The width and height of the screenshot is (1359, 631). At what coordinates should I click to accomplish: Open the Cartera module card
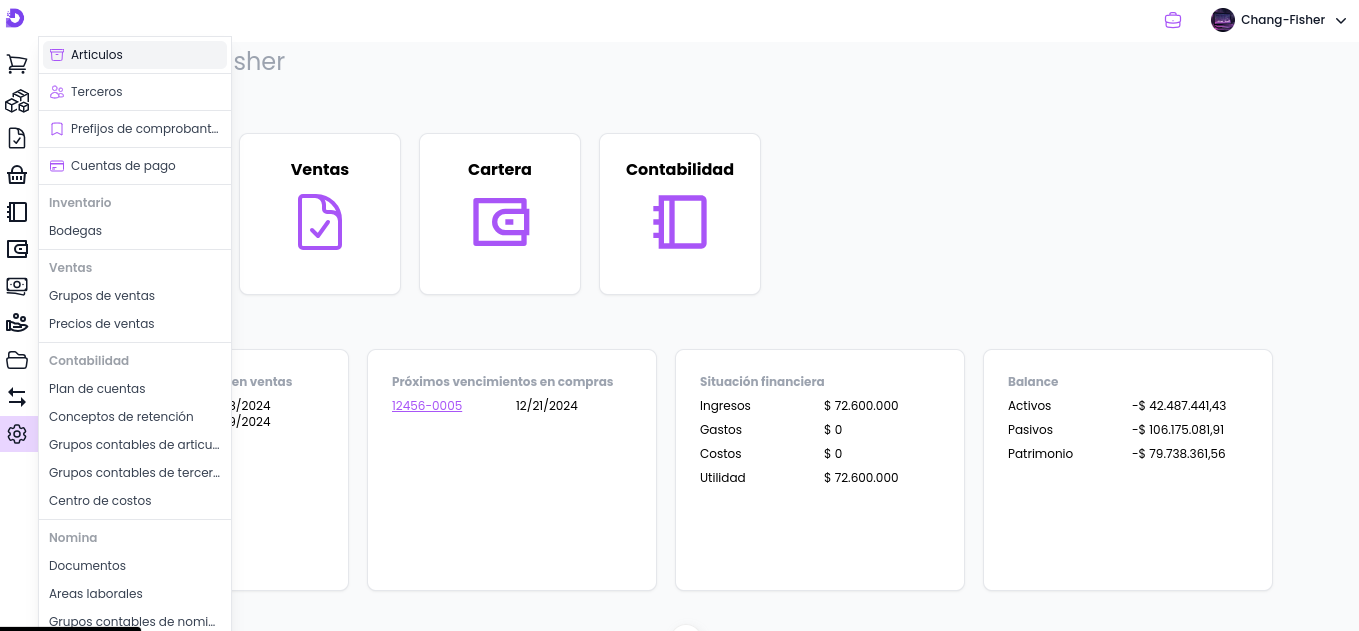coord(500,214)
